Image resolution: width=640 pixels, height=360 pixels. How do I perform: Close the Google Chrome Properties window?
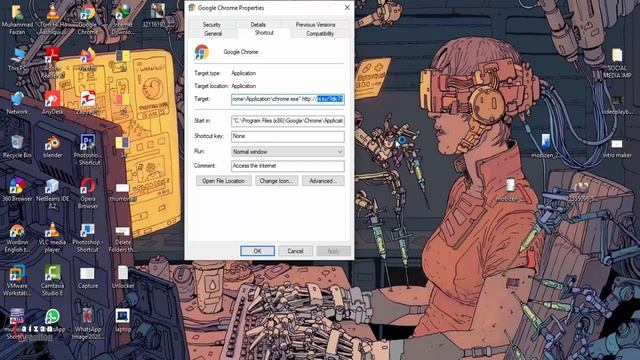click(347, 8)
